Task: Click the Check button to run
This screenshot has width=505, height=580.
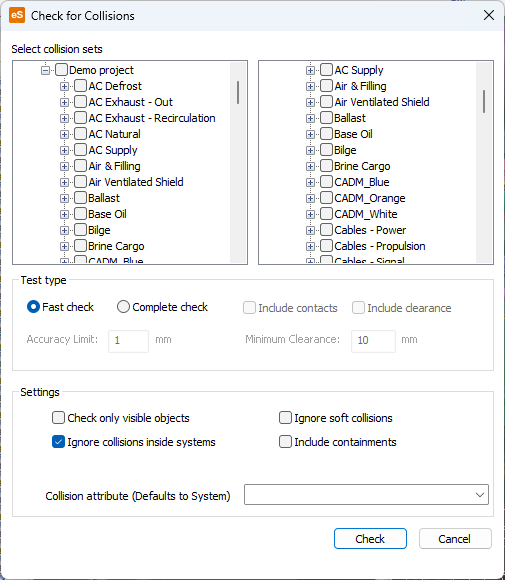Action: pyautogui.click(x=370, y=539)
